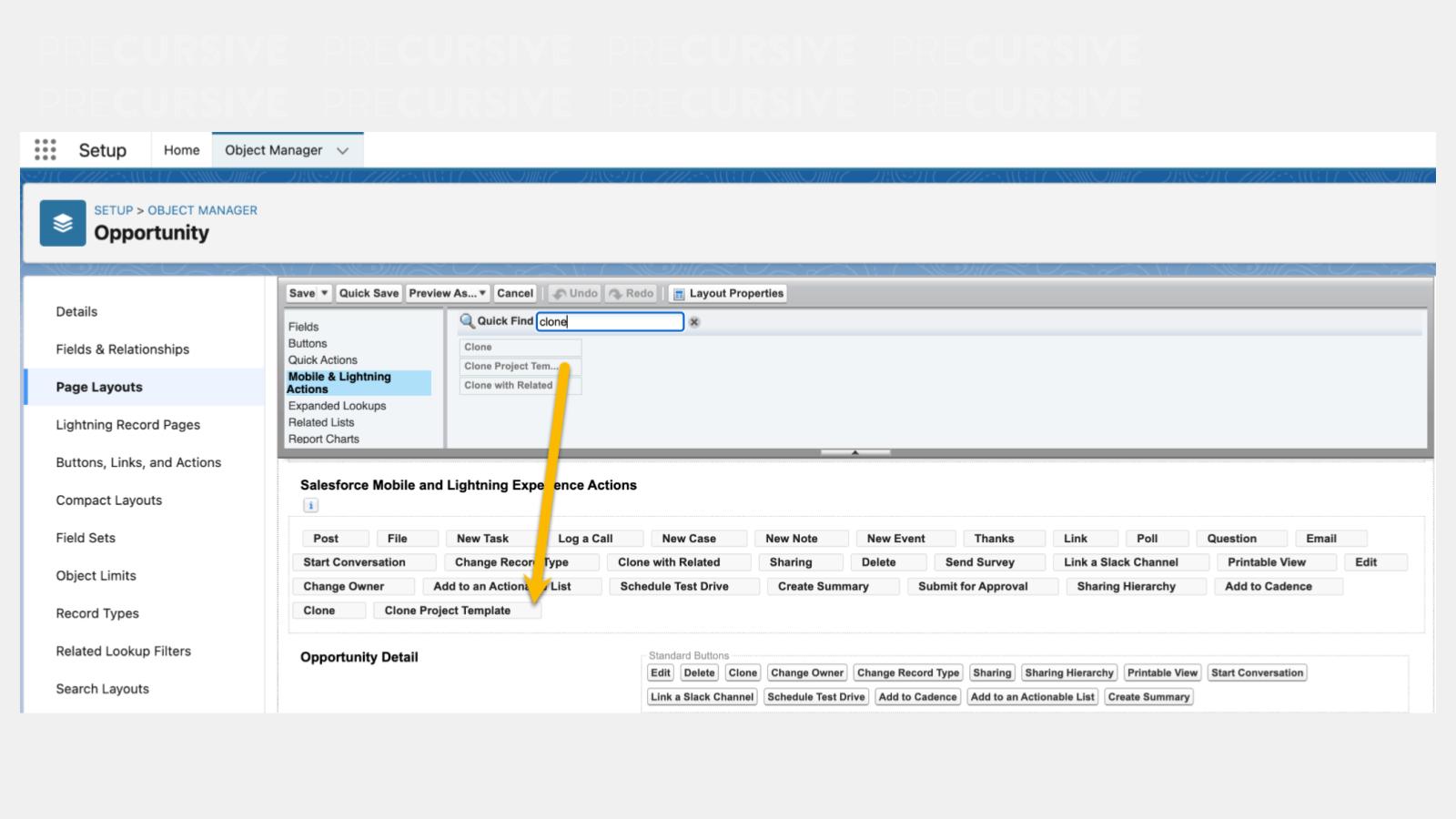Select Related Lists in the palette list
Viewport: 1456px width, 819px height.
321,422
